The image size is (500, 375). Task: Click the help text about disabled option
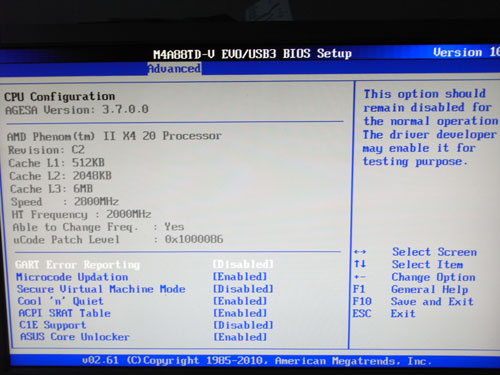coord(430,127)
